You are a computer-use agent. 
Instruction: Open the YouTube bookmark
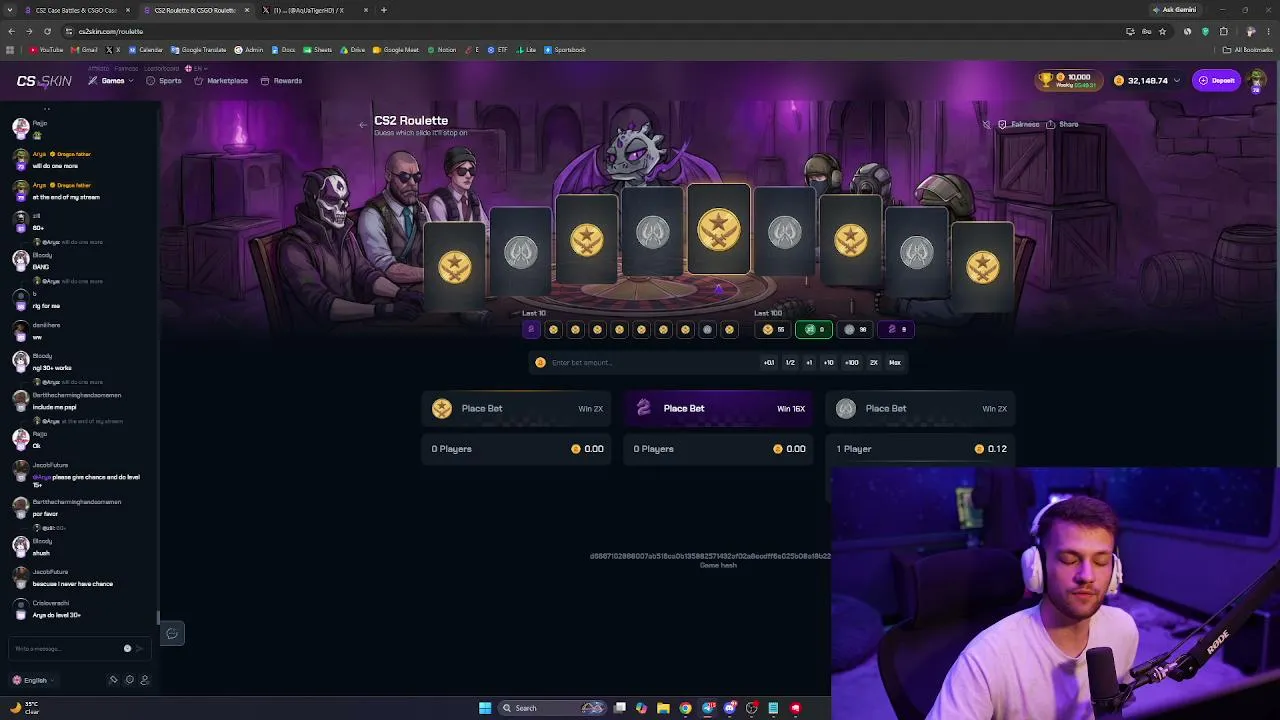tap(46, 50)
